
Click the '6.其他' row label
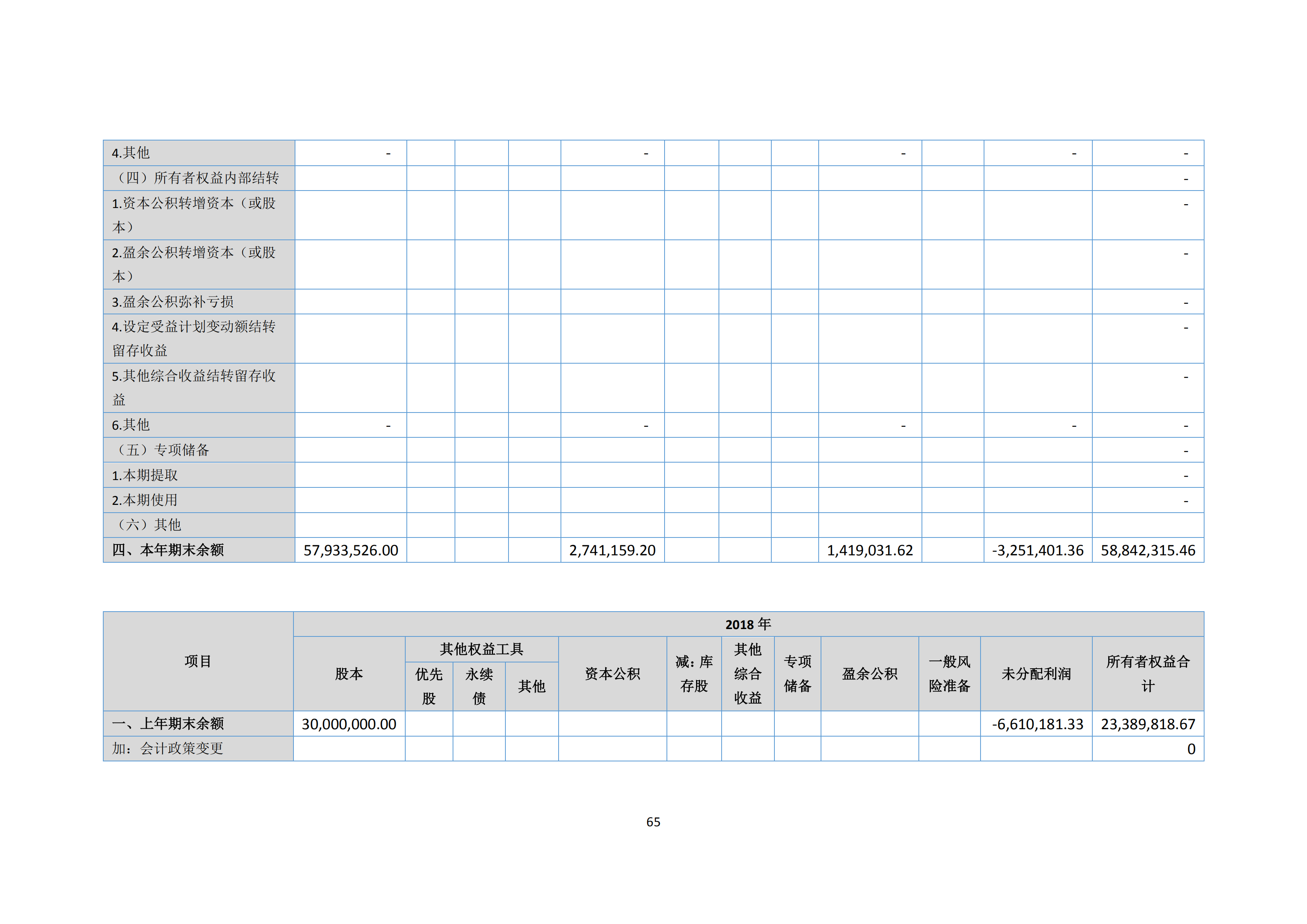(130, 425)
